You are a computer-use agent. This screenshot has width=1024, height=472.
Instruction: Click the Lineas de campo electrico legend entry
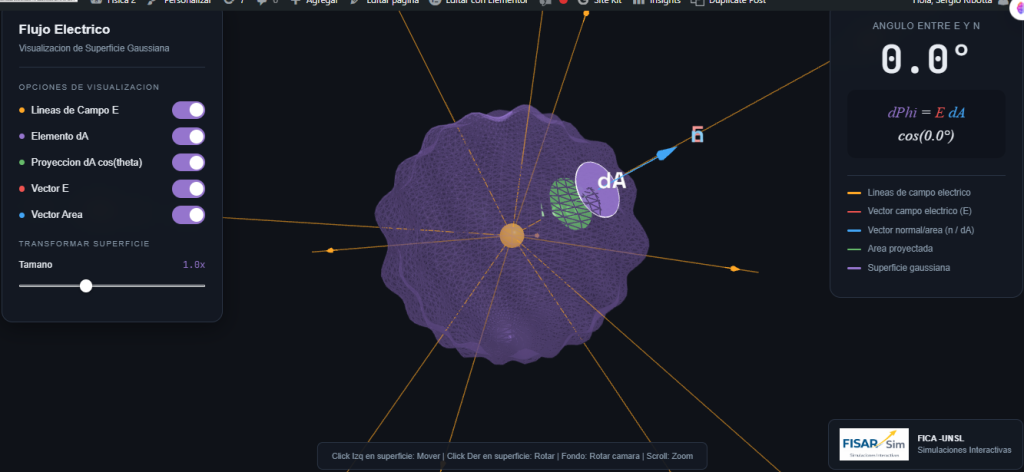[919, 192]
